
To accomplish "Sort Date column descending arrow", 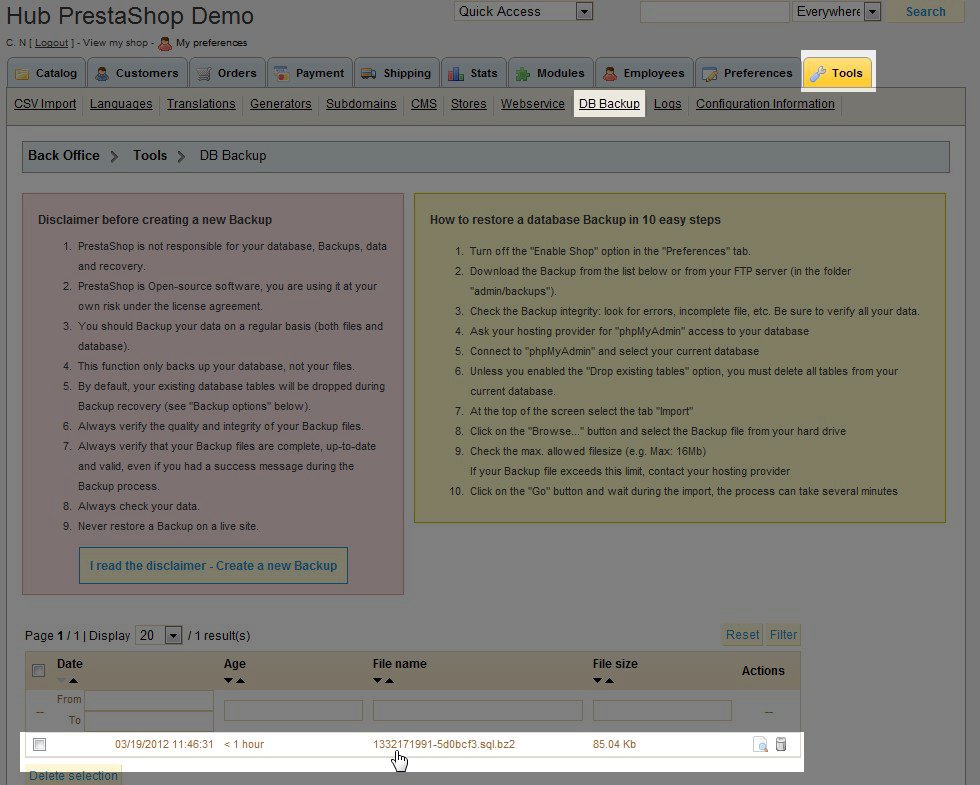I will (62, 681).
